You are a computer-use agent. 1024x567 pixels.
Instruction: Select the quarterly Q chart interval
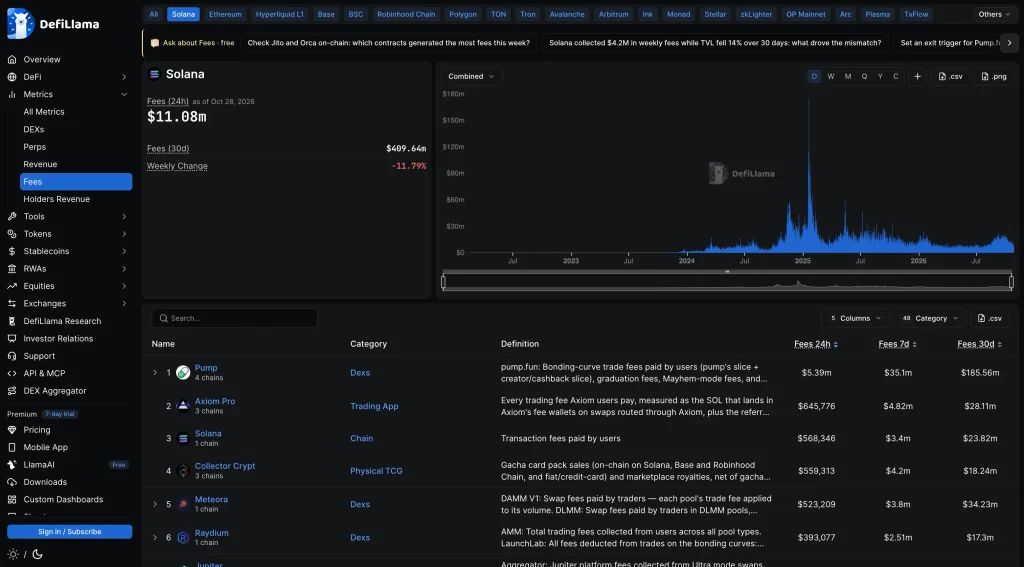tap(864, 76)
